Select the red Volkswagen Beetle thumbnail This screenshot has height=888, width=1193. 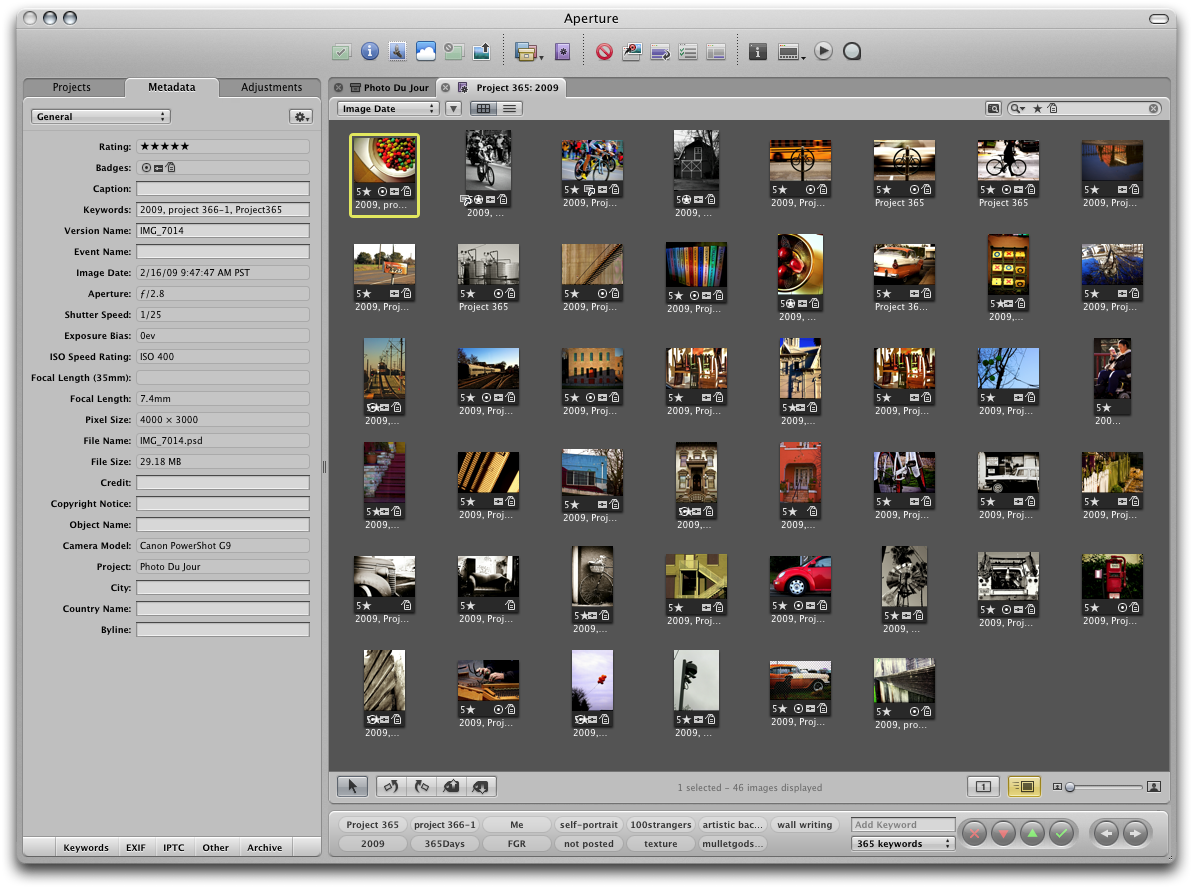(800, 576)
